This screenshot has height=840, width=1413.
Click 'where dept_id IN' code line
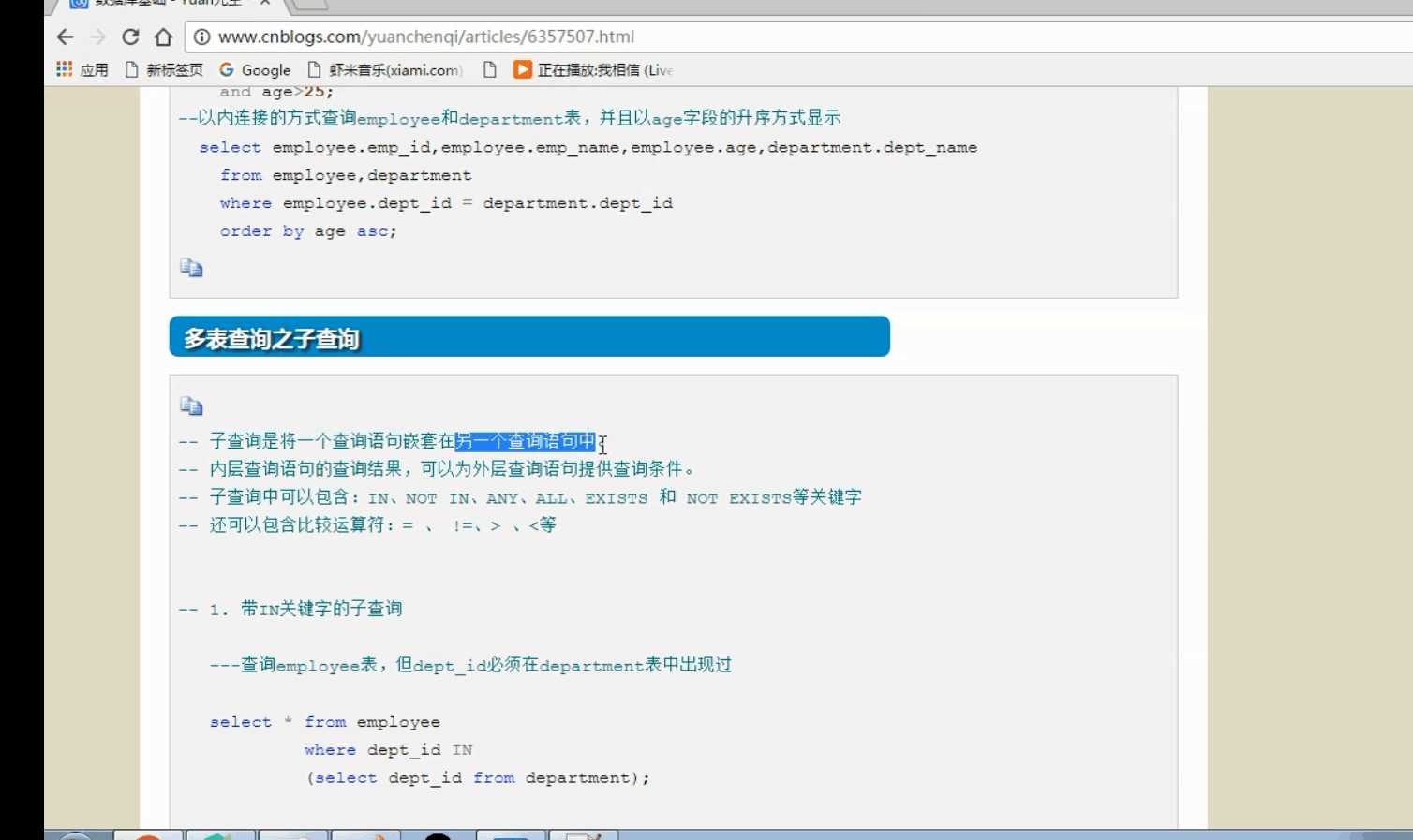pos(388,750)
